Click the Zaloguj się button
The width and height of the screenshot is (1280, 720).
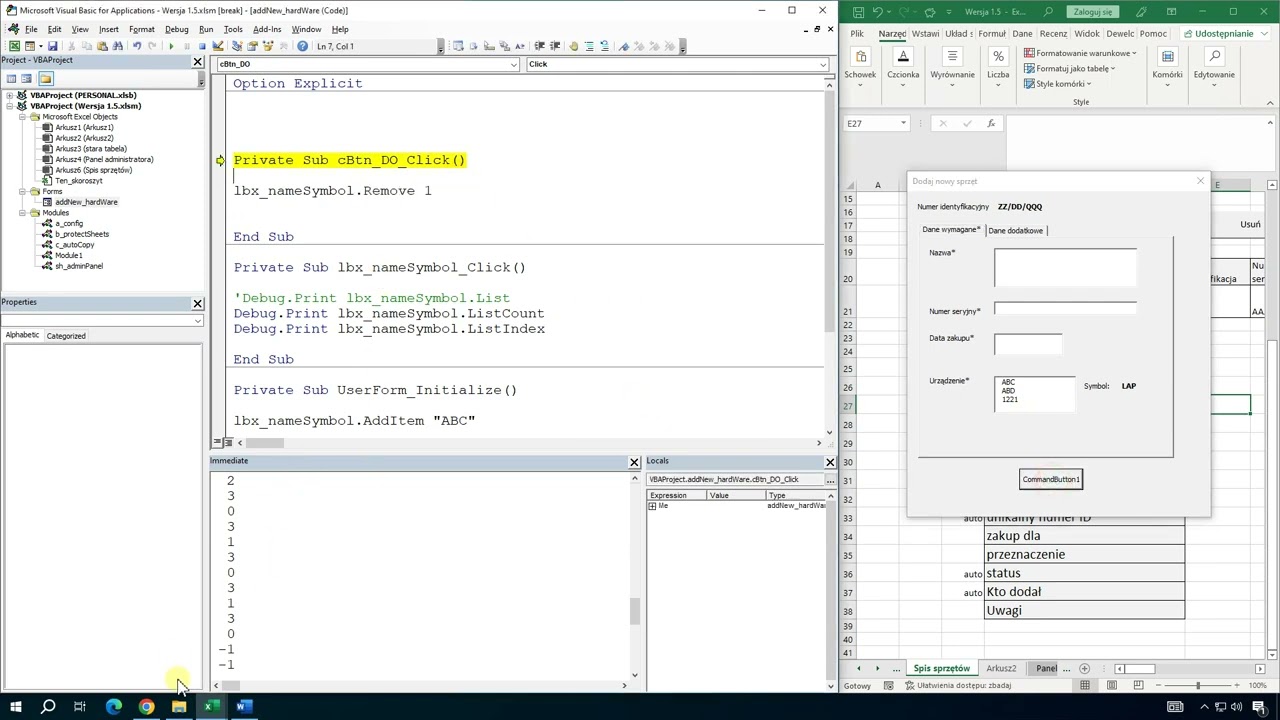[x=1093, y=12]
